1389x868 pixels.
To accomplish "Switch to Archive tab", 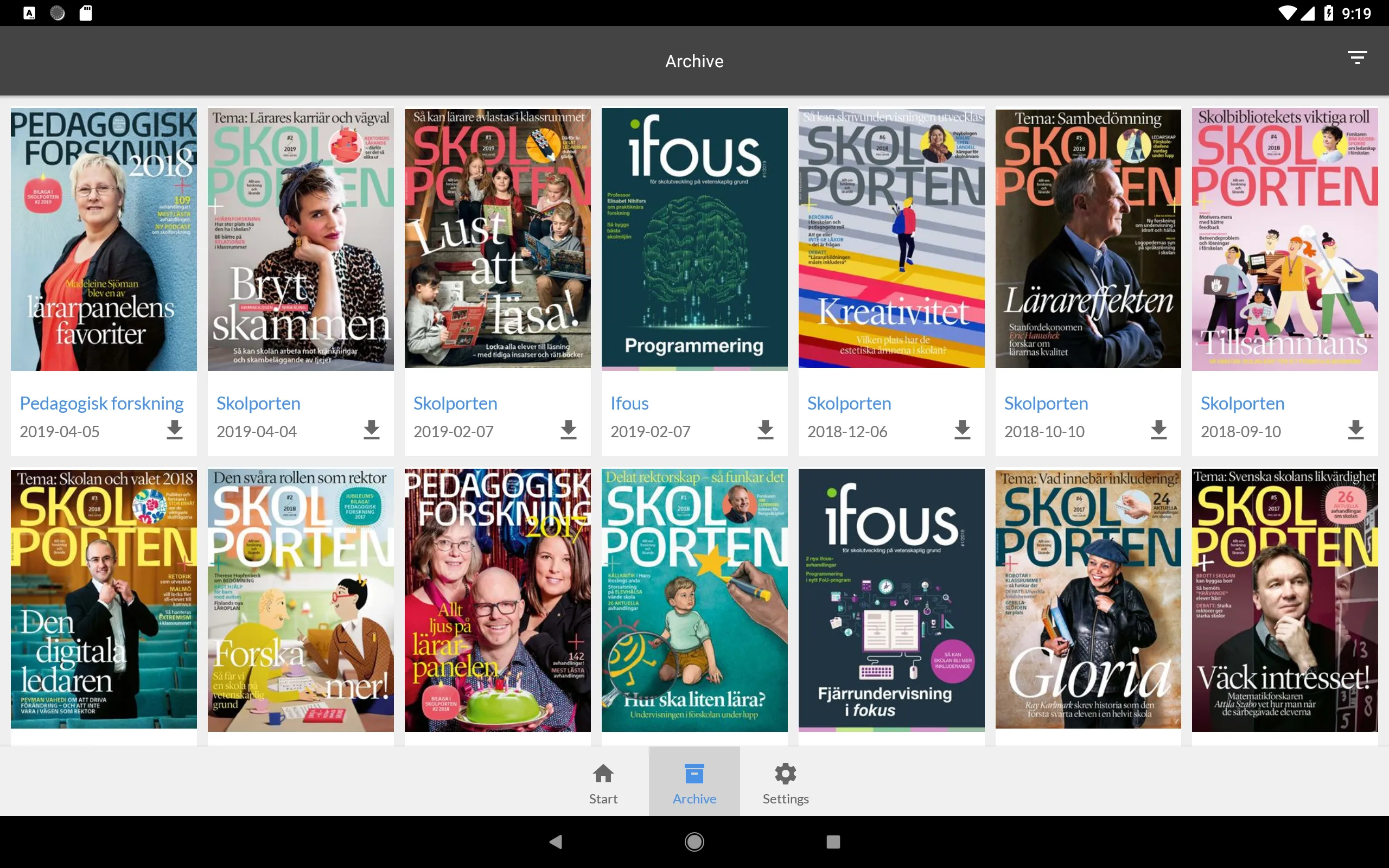I will (x=694, y=782).
